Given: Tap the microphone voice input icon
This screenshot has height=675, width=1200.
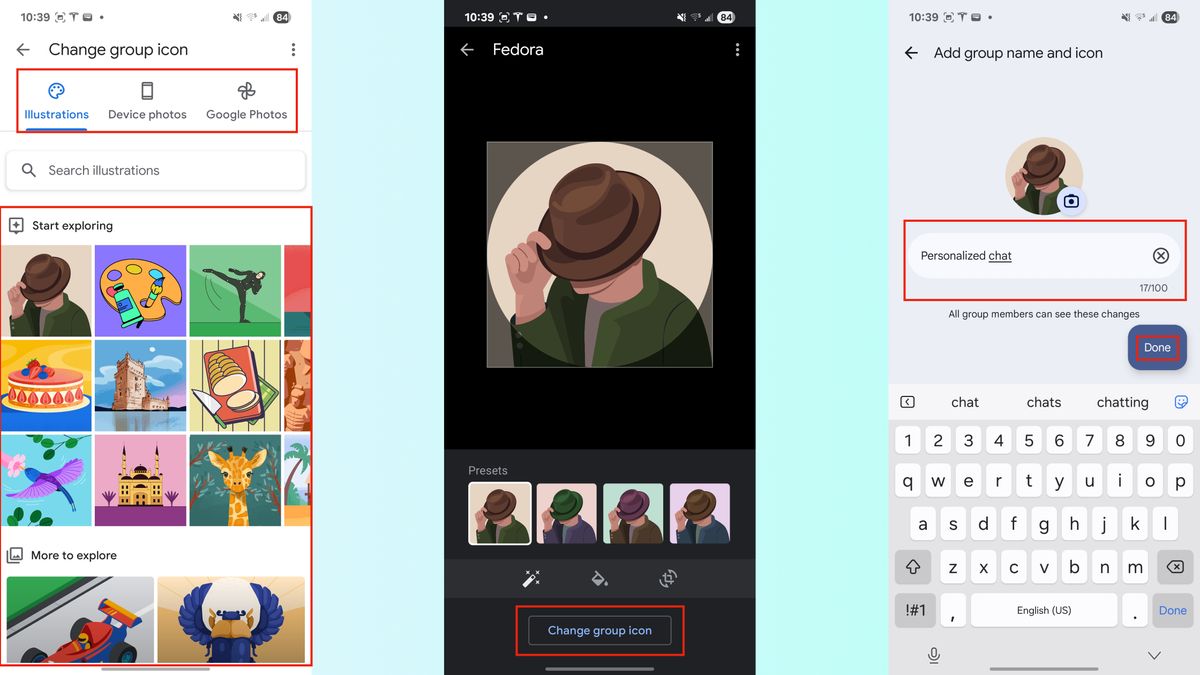Looking at the screenshot, I should 934,655.
